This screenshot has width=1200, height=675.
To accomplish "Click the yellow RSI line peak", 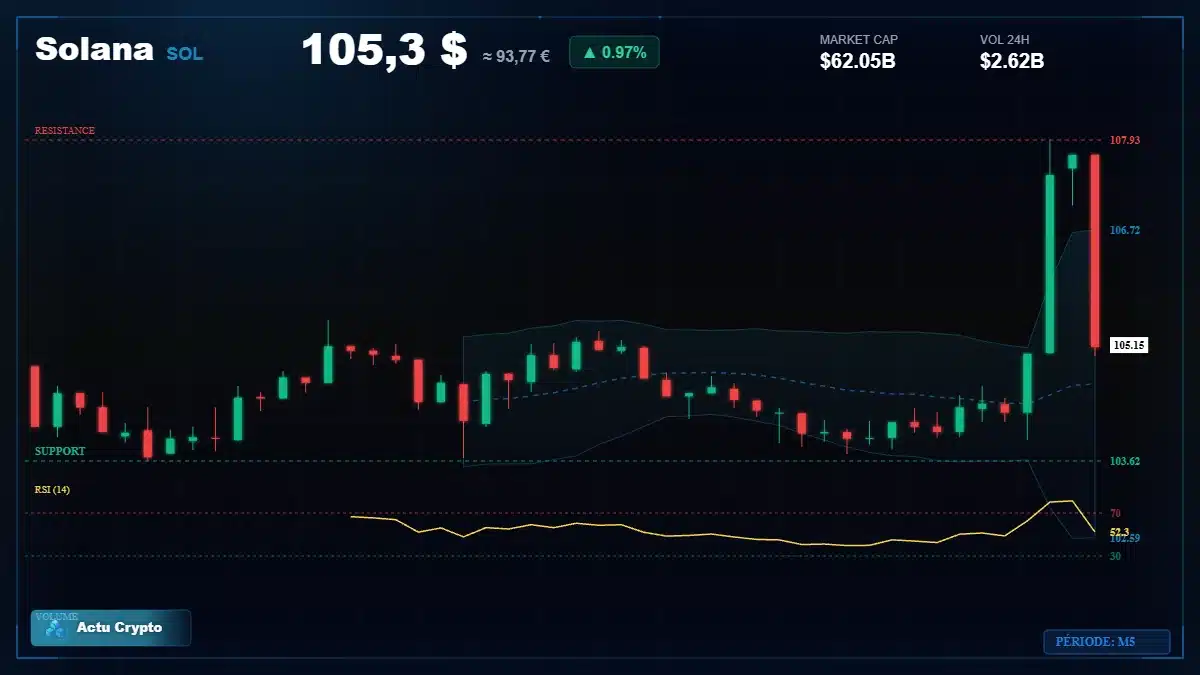I will (x=1072, y=501).
